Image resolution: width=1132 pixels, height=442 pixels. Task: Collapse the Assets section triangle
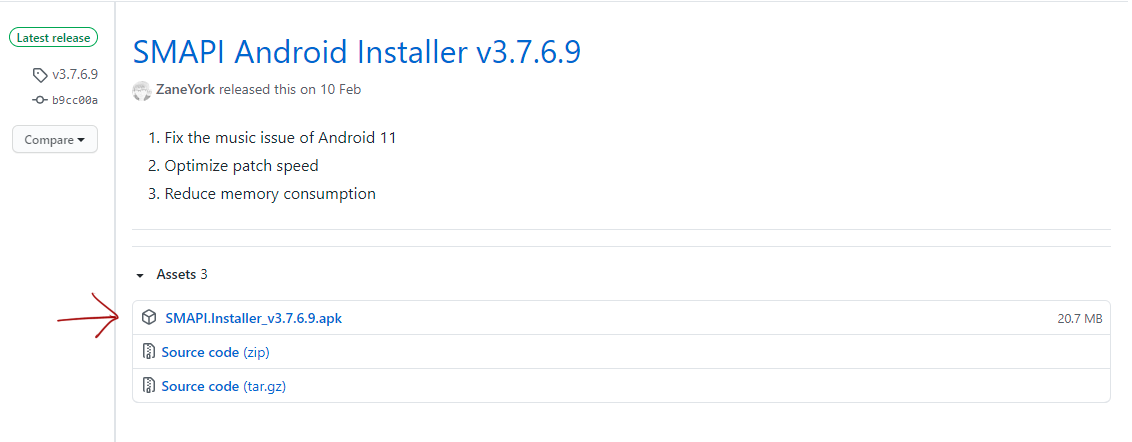(x=140, y=275)
